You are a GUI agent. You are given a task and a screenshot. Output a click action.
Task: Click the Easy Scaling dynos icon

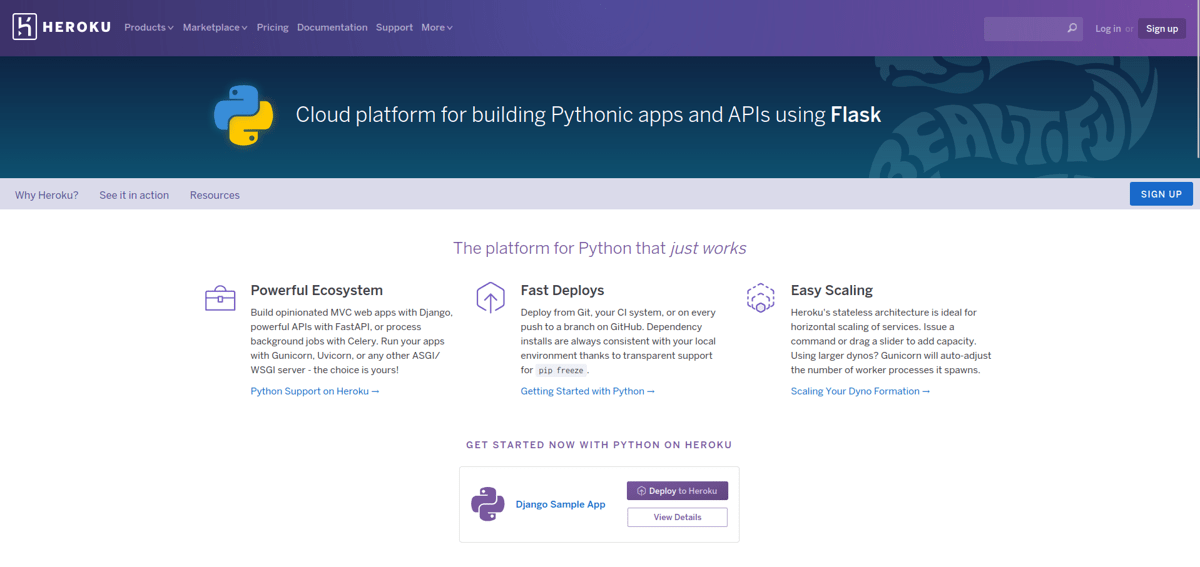[x=760, y=297]
